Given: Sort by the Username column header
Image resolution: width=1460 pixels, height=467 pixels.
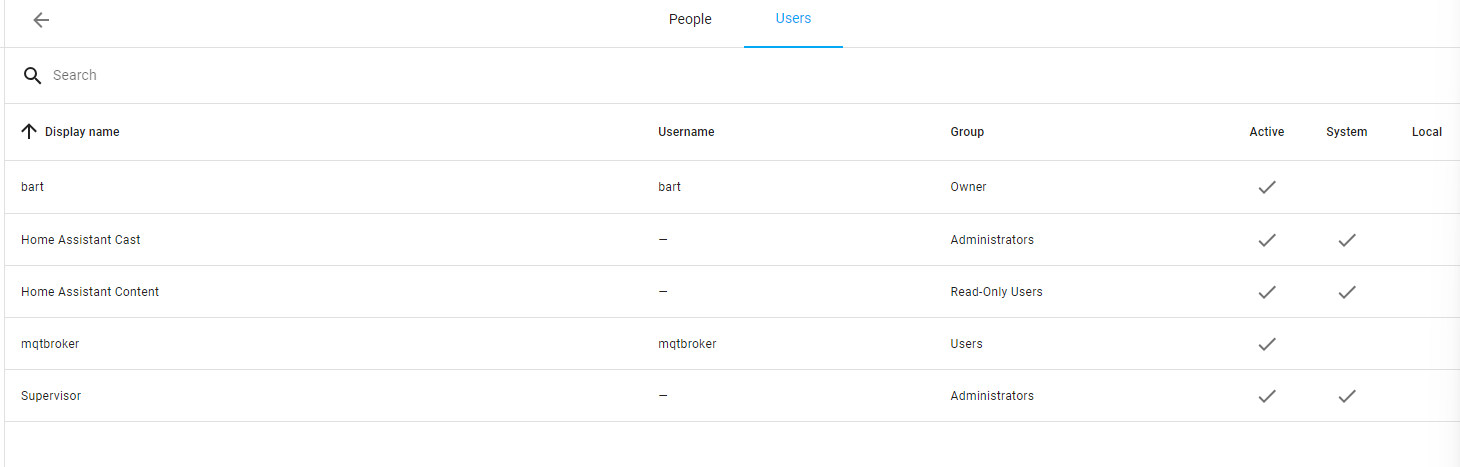Looking at the screenshot, I should pos(686,132).
